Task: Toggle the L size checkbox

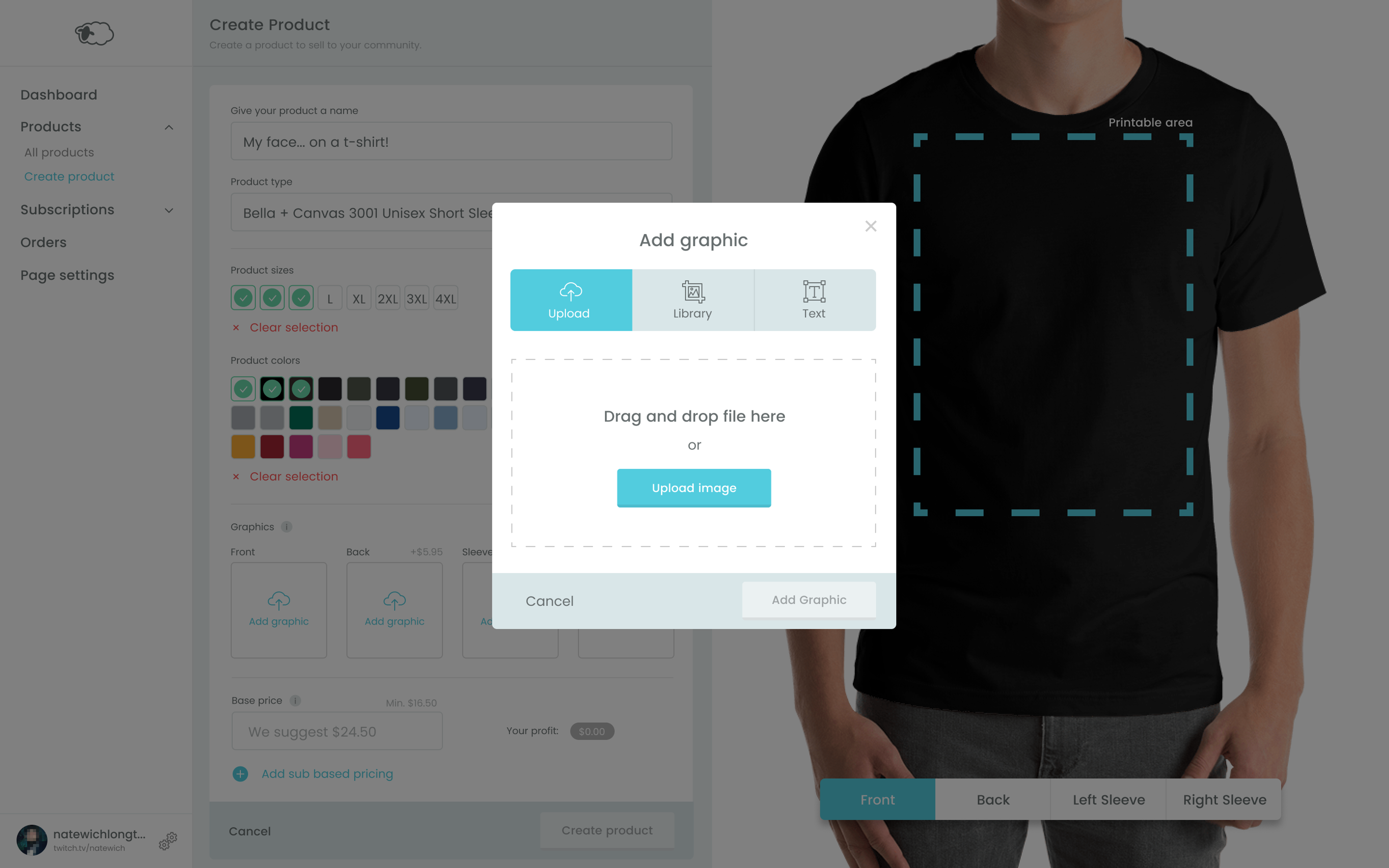Action: (x=330, y=298)
